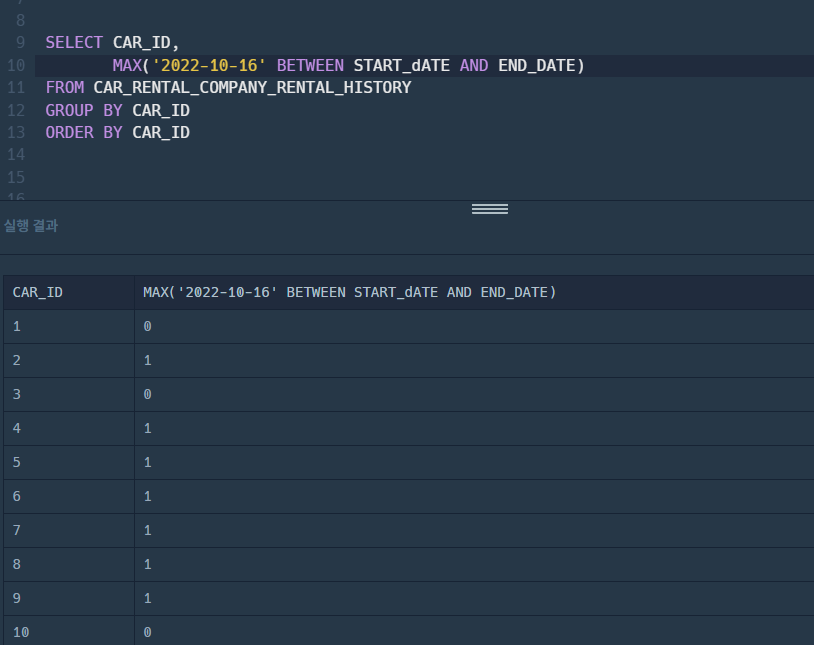The image size is (814, 645).
Task: Click line number 14 in the gutter
Action: click(16, 155)
